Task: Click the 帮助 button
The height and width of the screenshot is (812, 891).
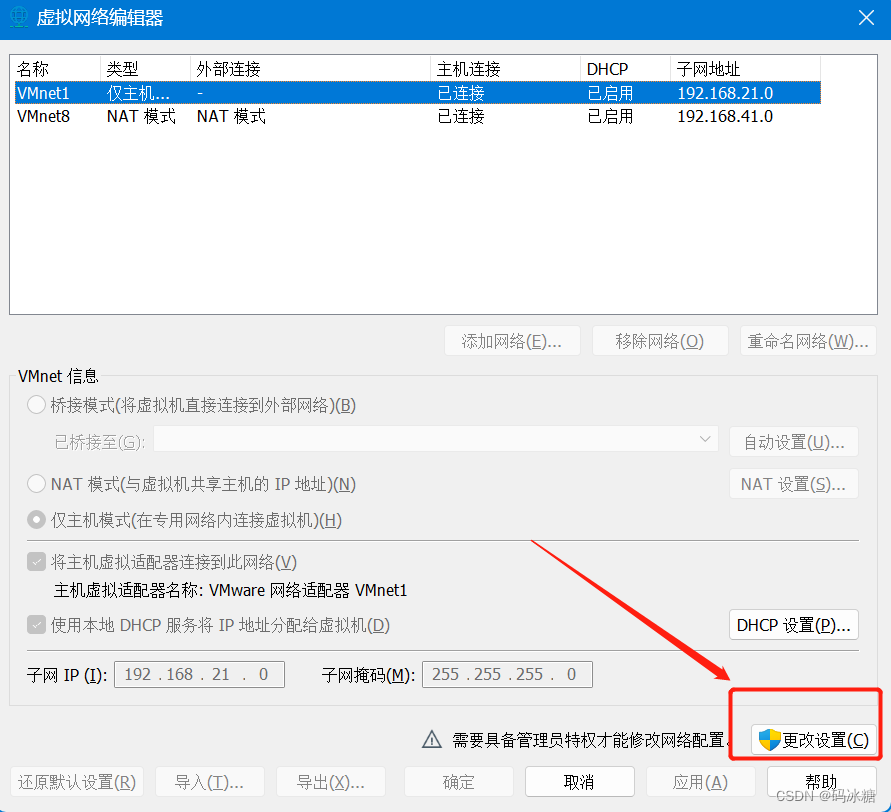Action: [822, 782]
